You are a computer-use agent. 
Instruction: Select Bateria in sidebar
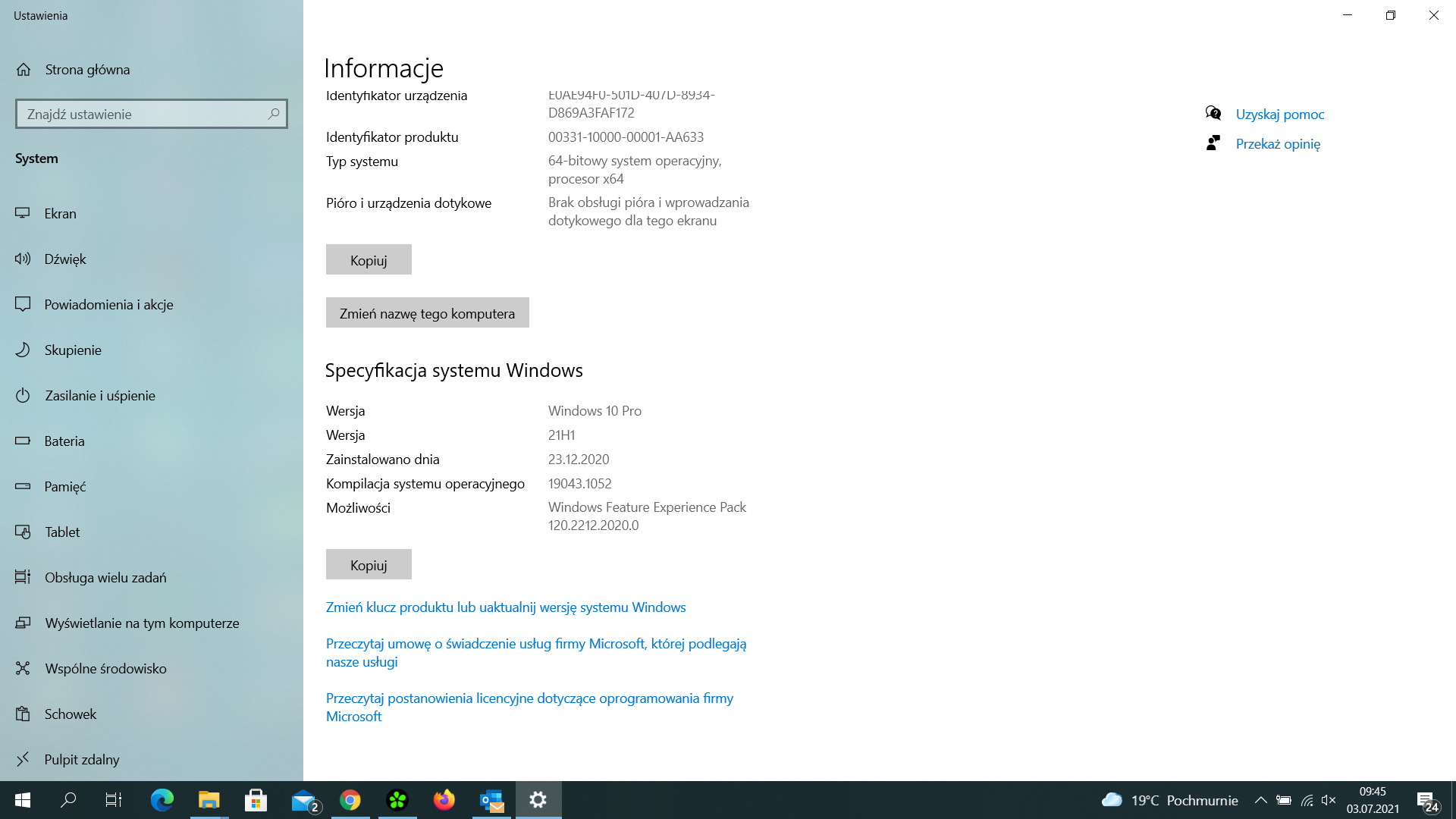[152, 441]
